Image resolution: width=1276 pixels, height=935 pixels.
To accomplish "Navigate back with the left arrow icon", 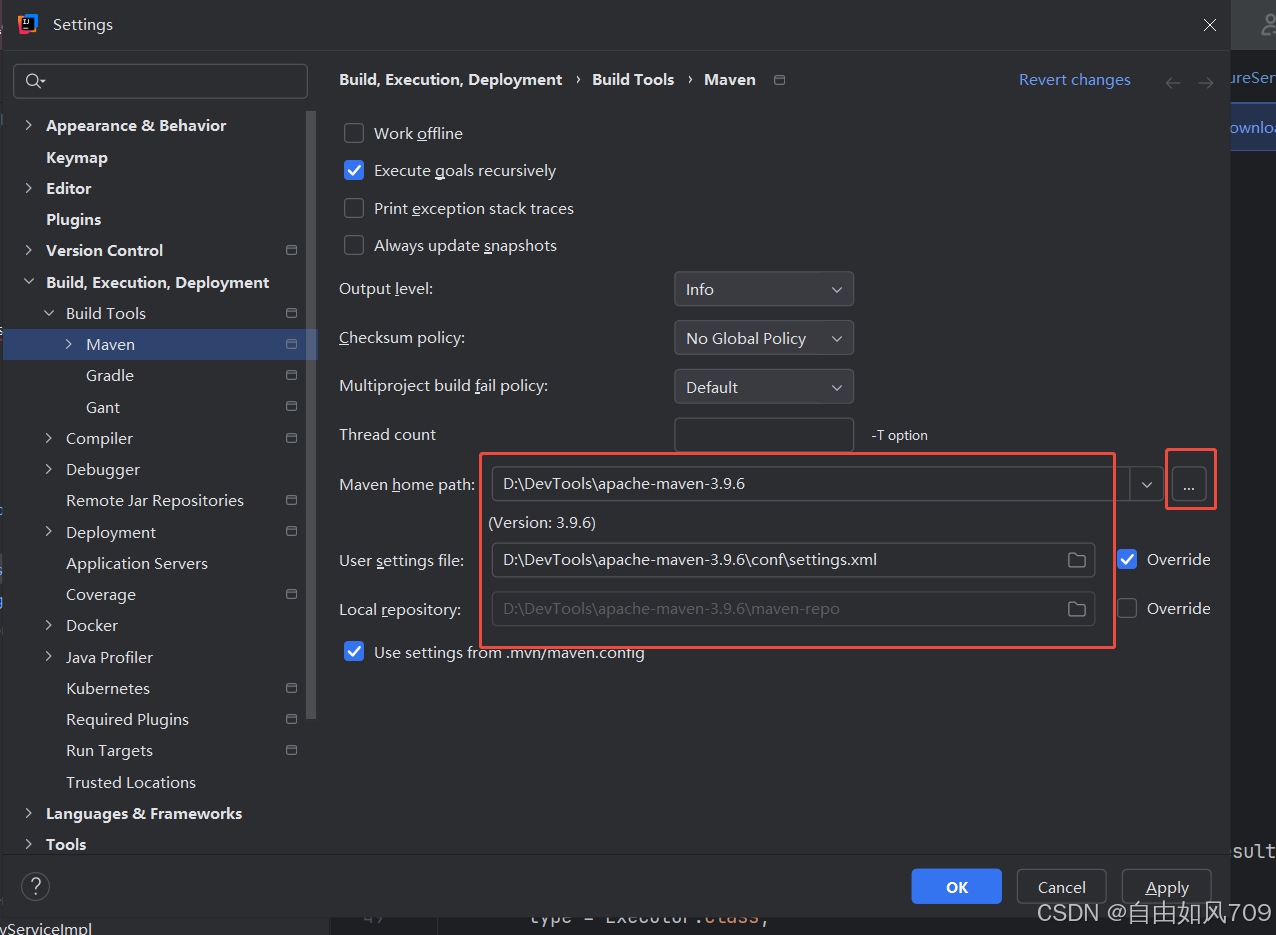I will [x=1173, y=83].
